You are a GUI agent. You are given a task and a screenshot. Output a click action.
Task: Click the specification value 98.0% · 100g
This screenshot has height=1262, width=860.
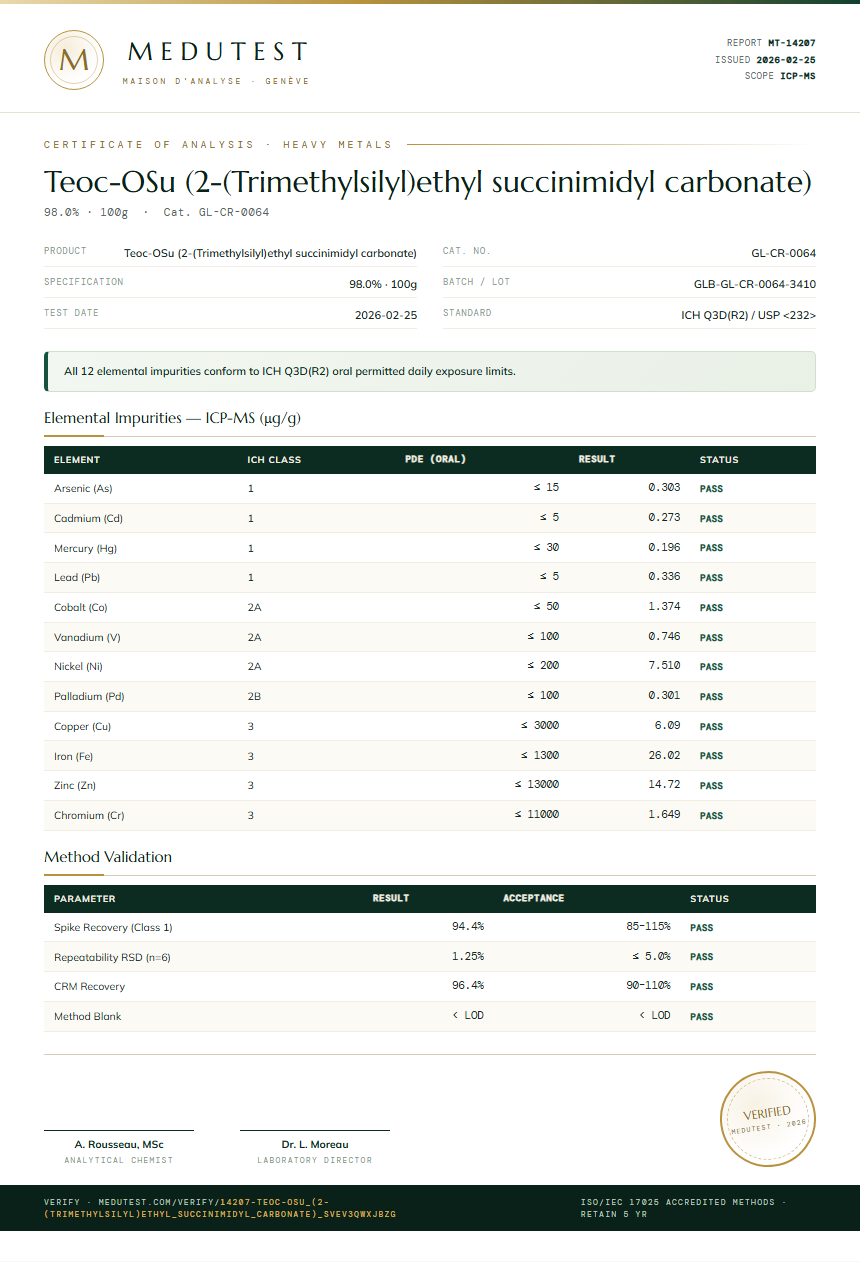[x=383, y=284]
